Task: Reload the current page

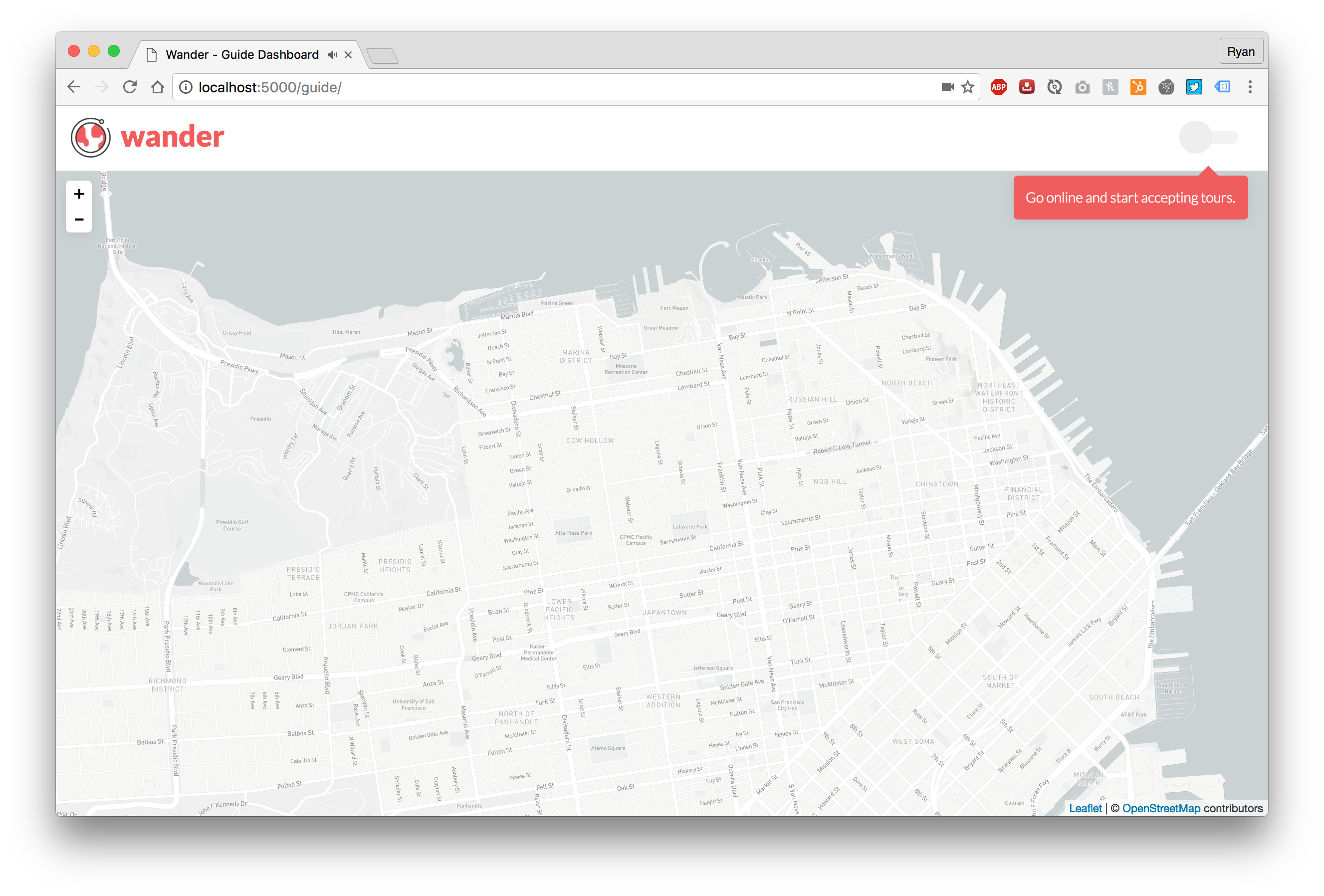Action: point(130,87)
